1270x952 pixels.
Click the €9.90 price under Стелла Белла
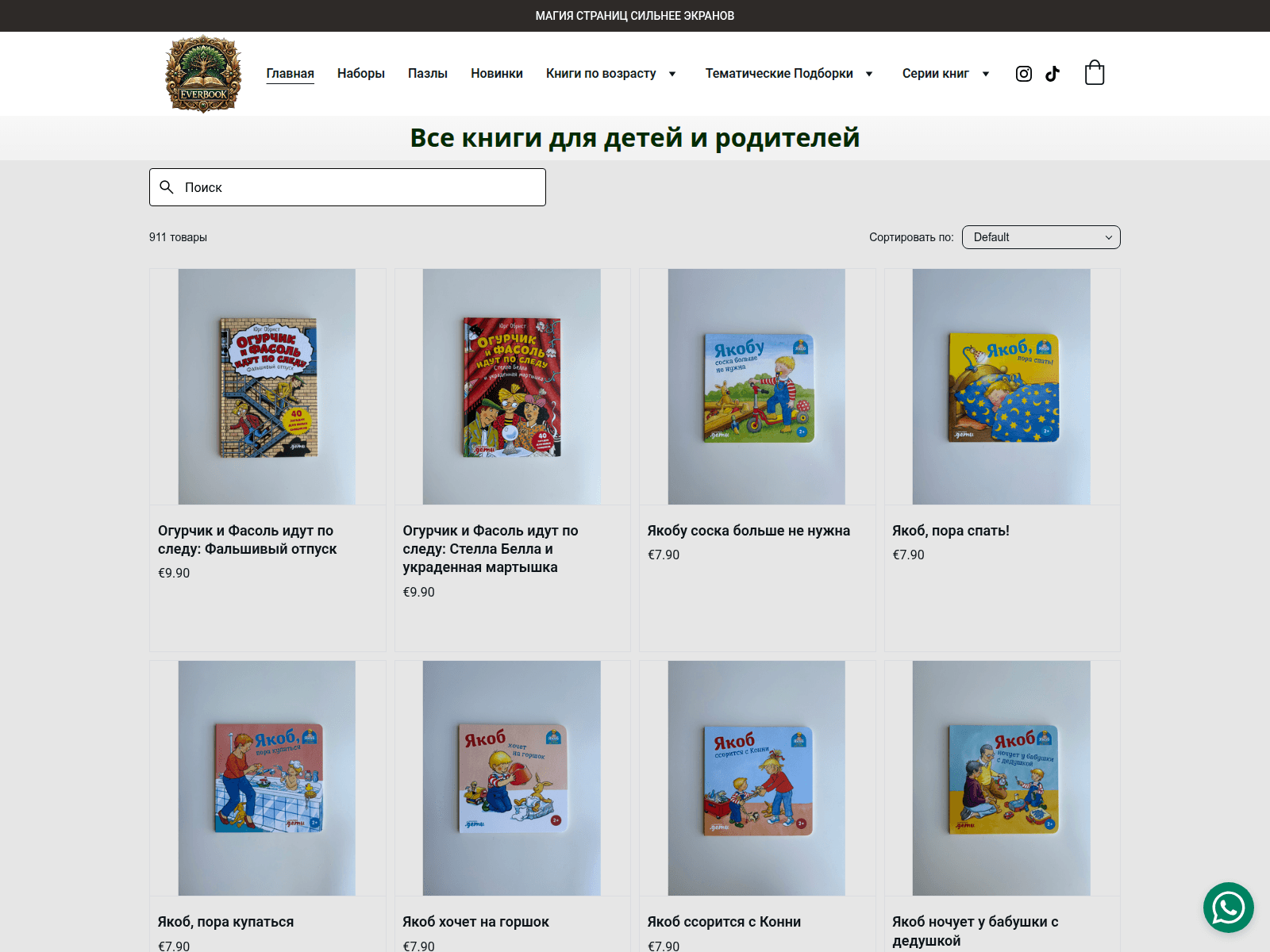[x=419, y=592]
